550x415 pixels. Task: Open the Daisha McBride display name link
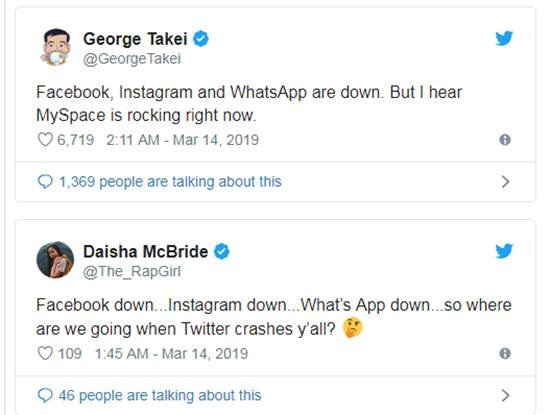coord(146,252)
